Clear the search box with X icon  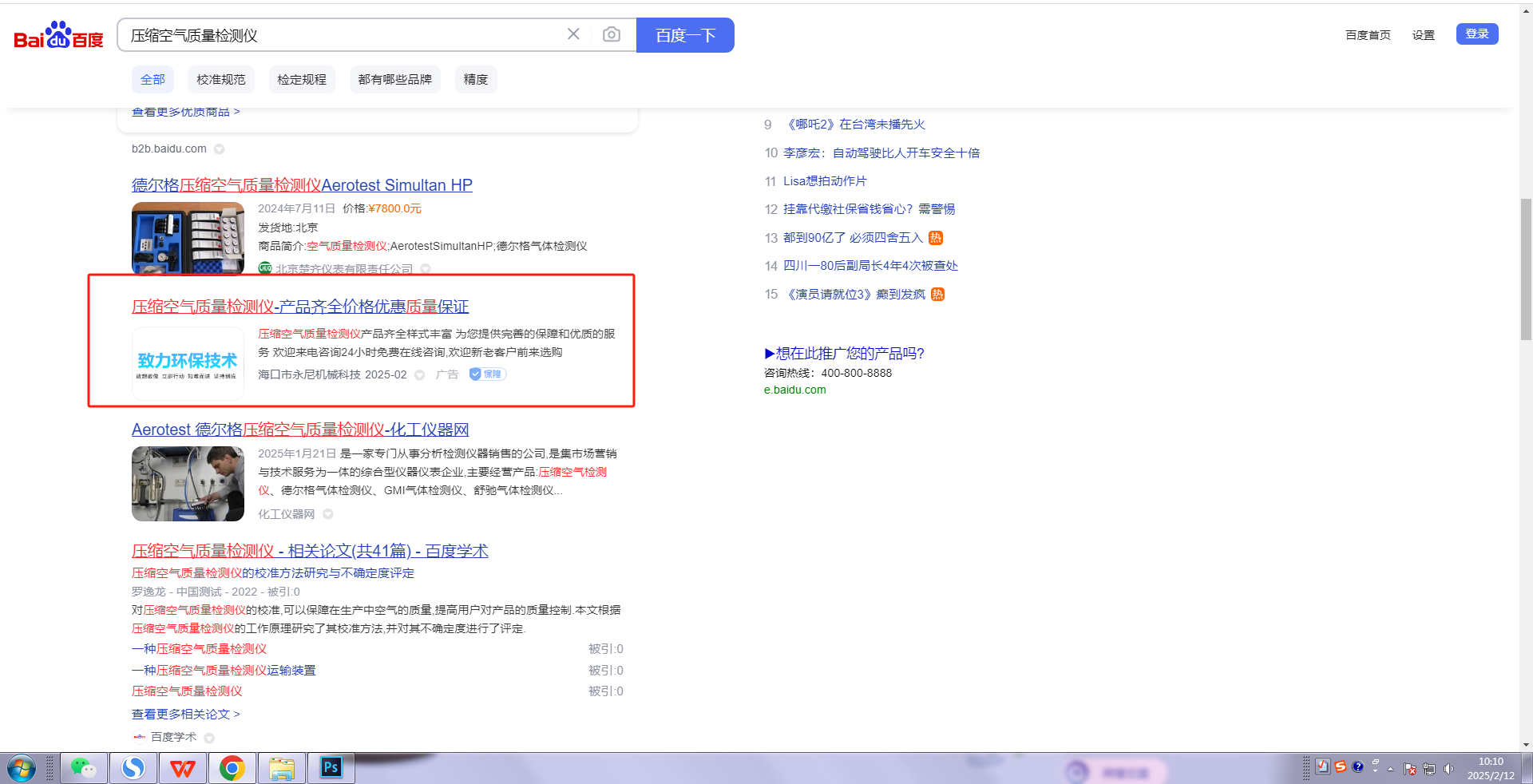tap(573, 34)
